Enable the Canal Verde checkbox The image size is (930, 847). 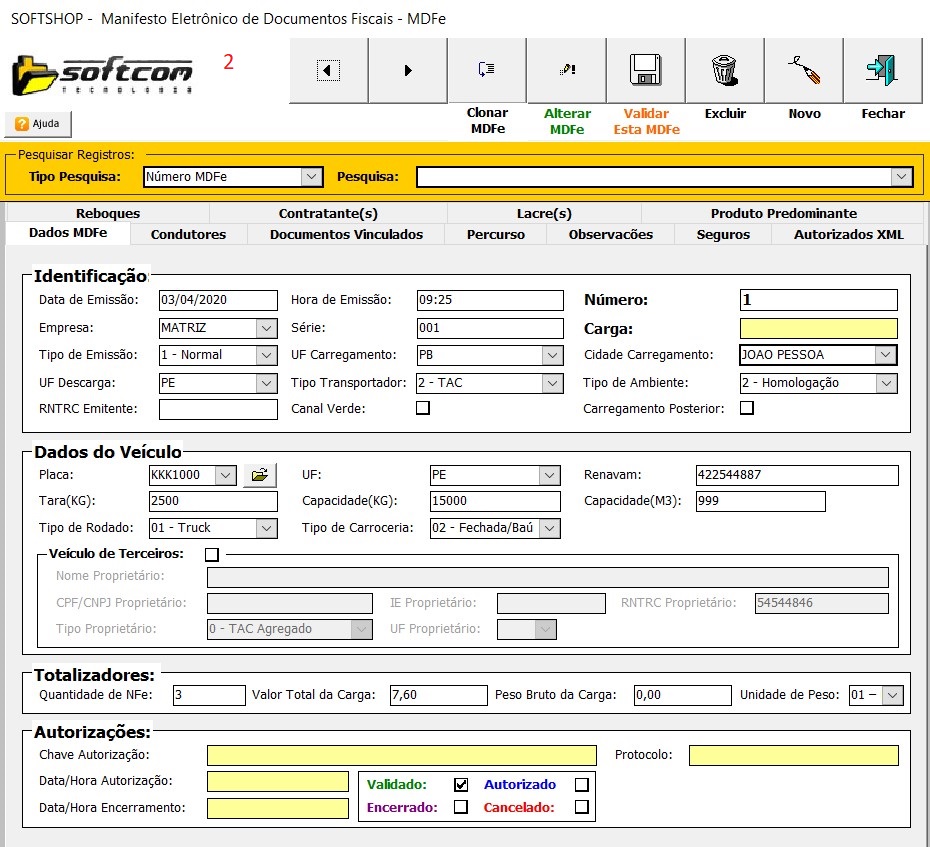coord(423,408)
